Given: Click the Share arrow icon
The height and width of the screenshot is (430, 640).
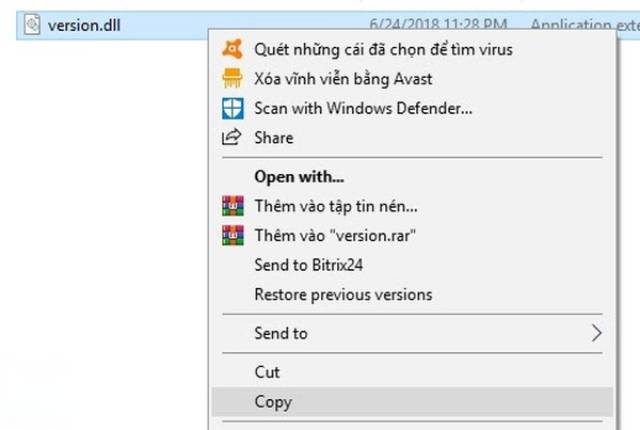Looking at the screenshot, I should tap(232, 137).
